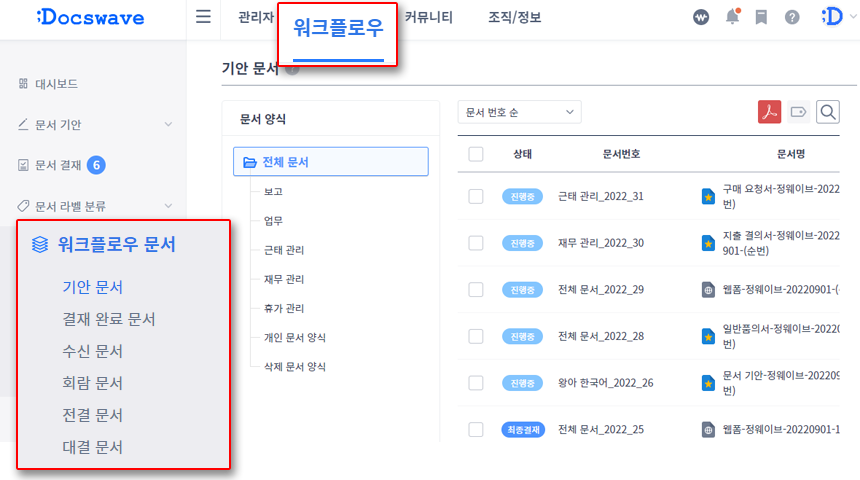
Task: Click web form icon in 전체 문서_2022_25 row
Action: click(708, 430)
